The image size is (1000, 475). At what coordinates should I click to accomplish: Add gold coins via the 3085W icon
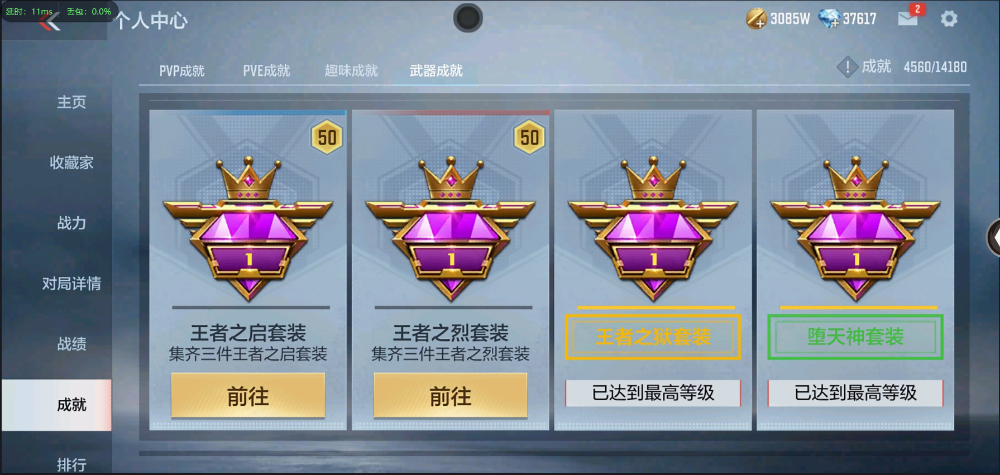pos(756,19)
